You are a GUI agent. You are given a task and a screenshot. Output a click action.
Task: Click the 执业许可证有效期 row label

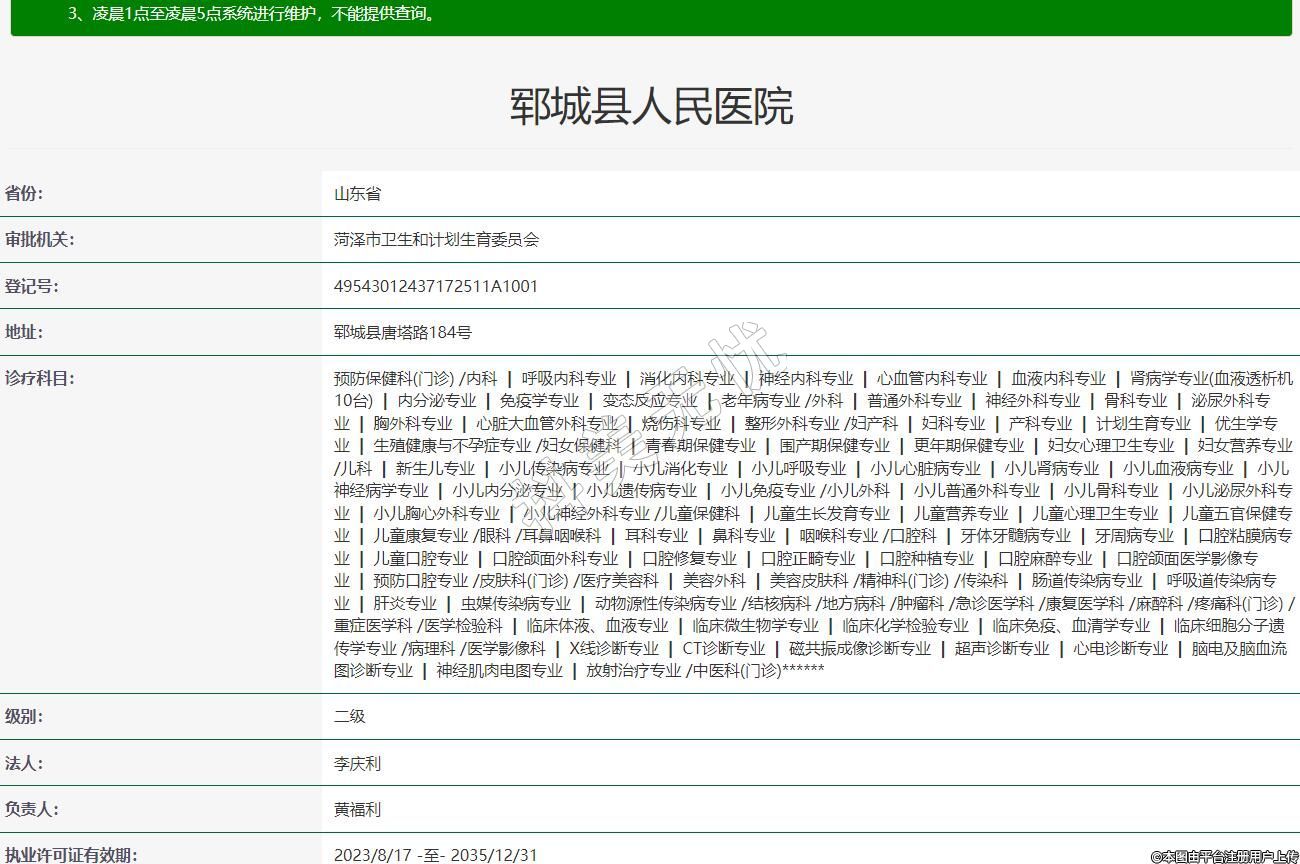click(70, 855)
